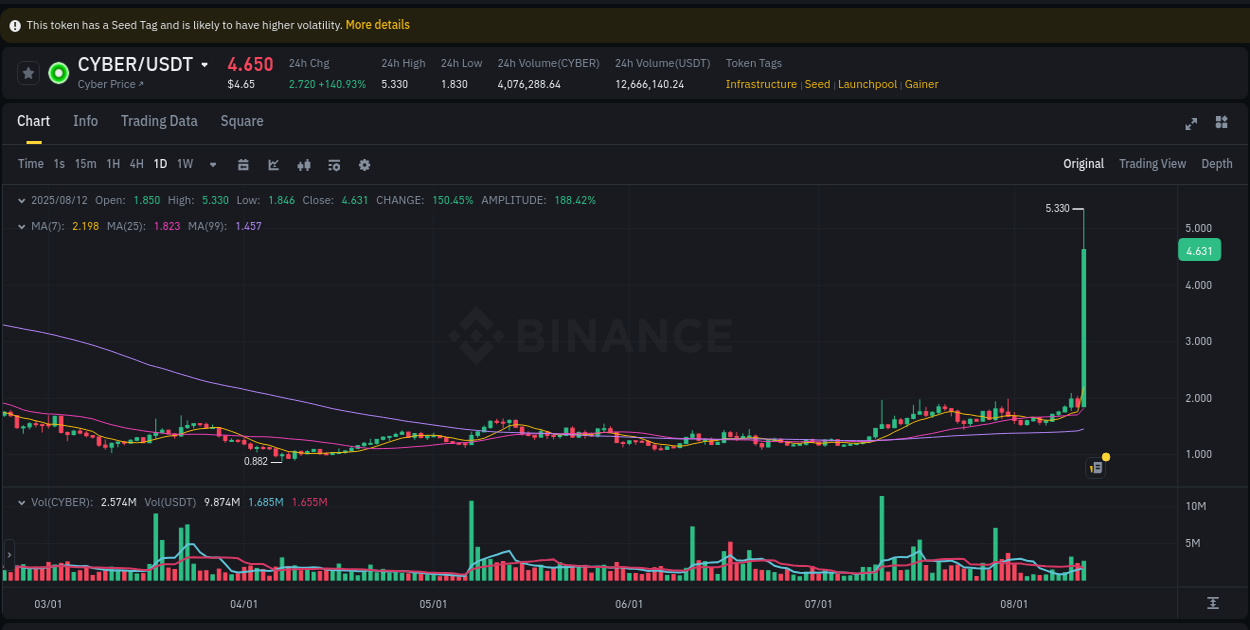Switch to the Trading Data tab
The width and height of the screenshot is (1250, 630).
pos(159,121)
